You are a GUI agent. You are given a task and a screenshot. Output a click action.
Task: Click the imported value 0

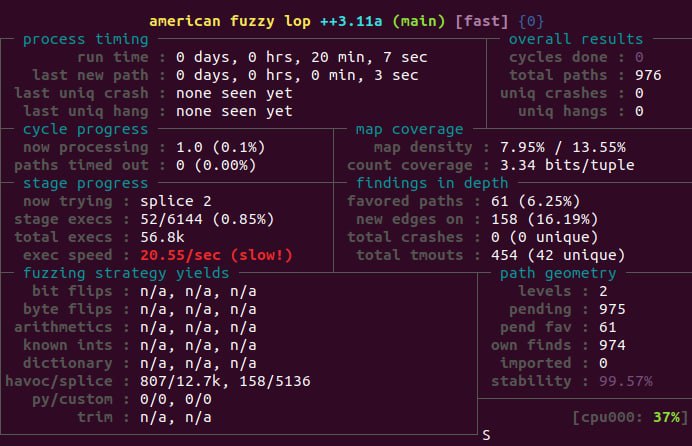[603, 364]
